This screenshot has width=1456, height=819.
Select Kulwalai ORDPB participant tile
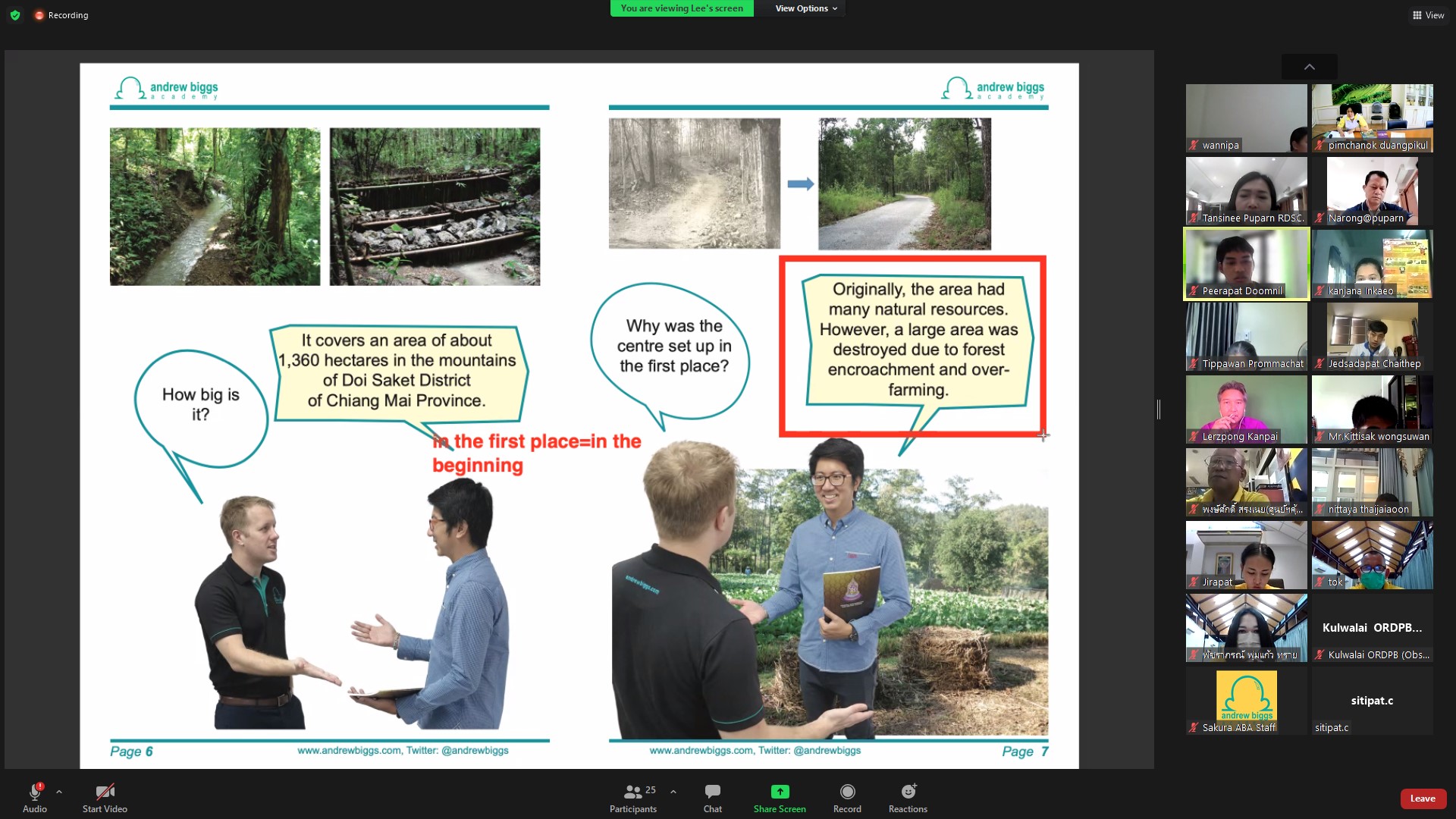[x=1373, y=628]
